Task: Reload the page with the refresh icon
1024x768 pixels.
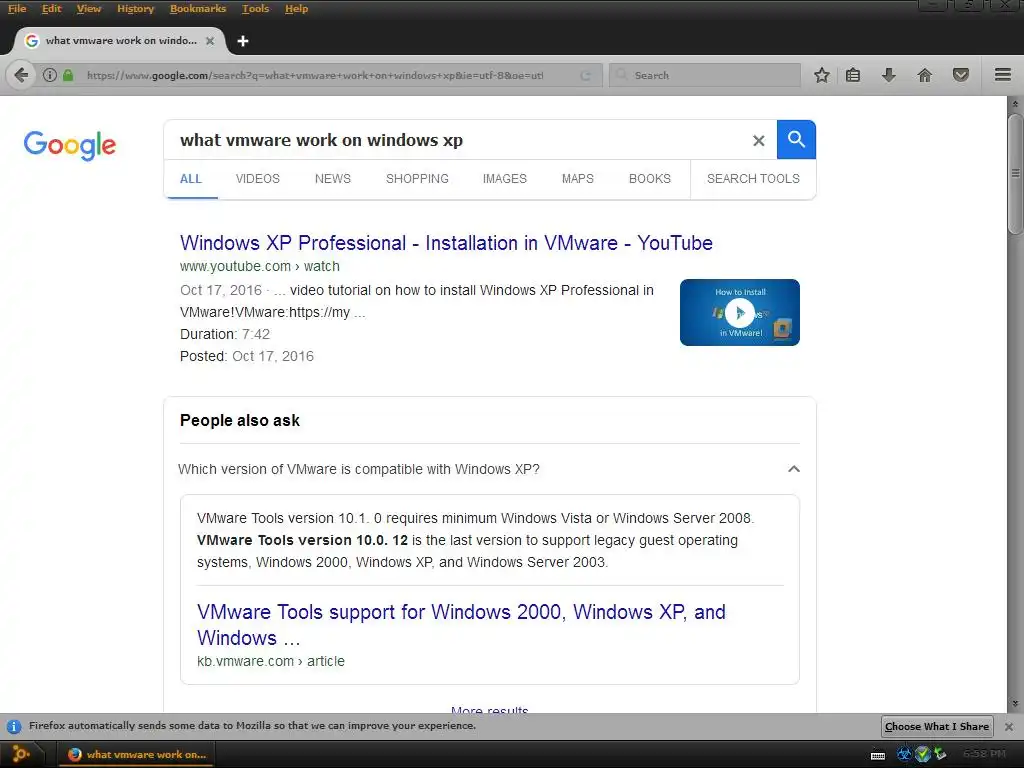Action: pyautogui.click(x=586, y=76)
